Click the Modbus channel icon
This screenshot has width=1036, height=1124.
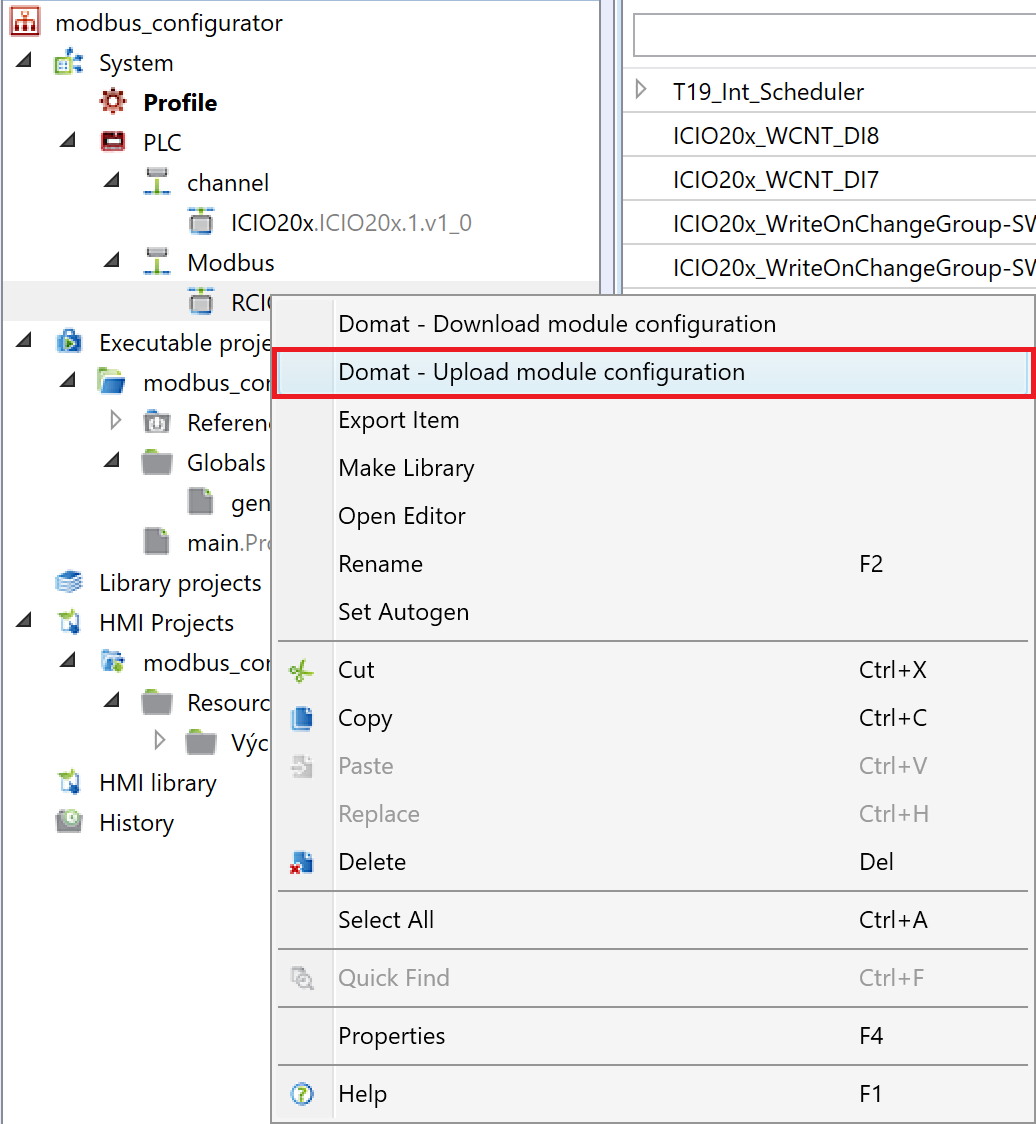(156, 262)
